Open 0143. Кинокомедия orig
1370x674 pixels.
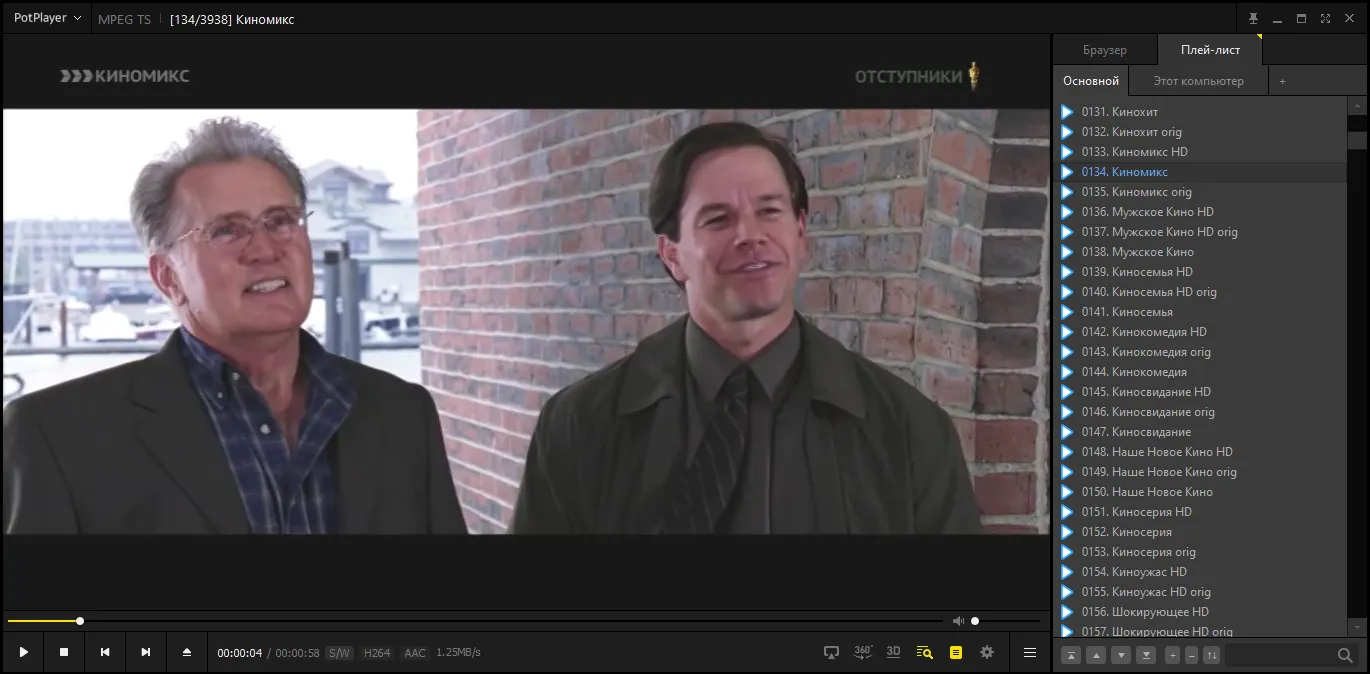pyautogui.click(x=1200, y=352)
